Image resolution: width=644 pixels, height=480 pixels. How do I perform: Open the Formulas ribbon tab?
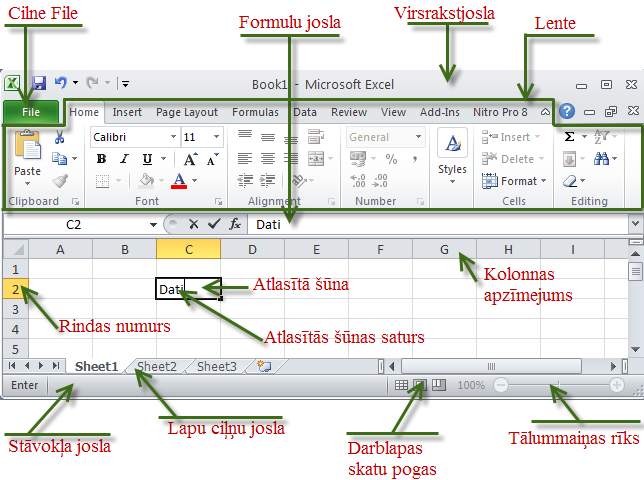tap(255, 113)
